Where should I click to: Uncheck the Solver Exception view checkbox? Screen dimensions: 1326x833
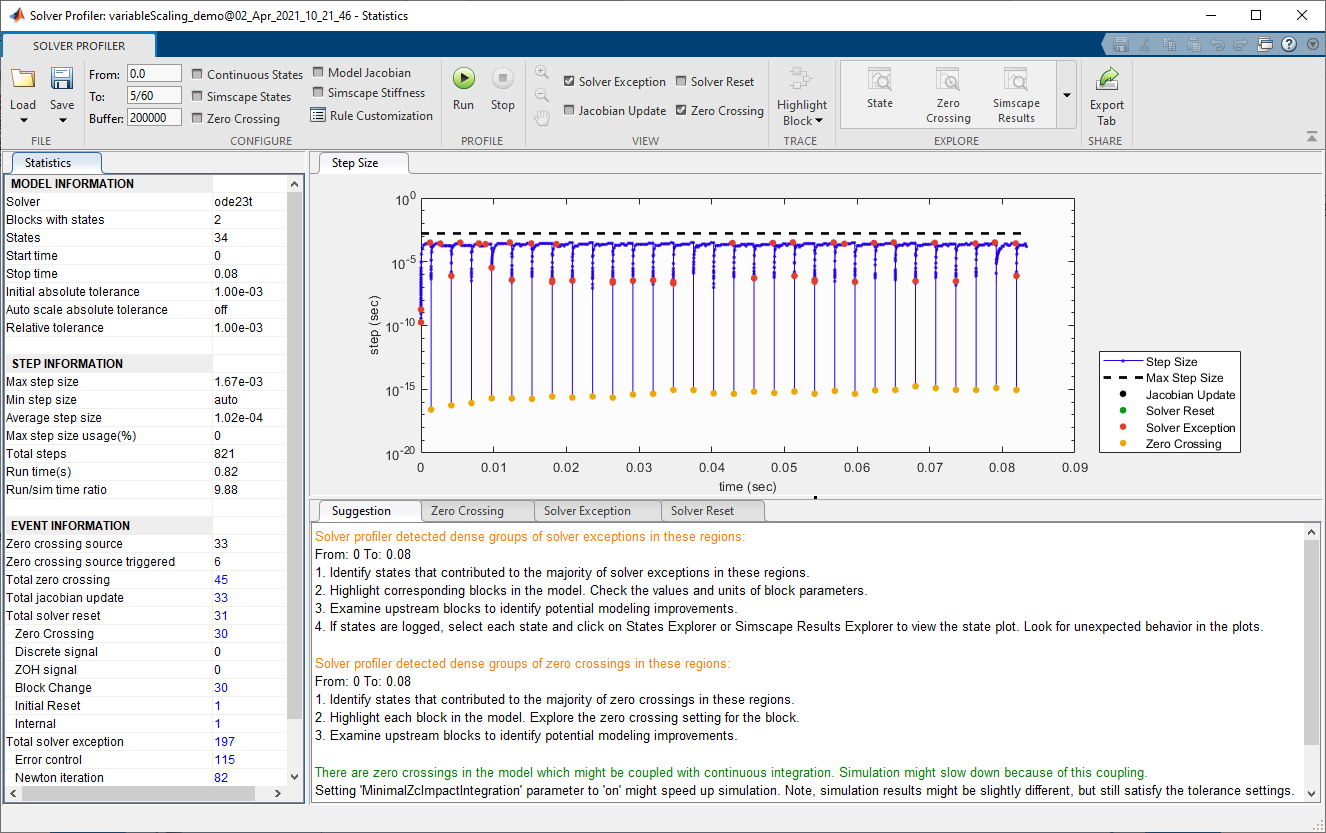[x=569, y=82]
